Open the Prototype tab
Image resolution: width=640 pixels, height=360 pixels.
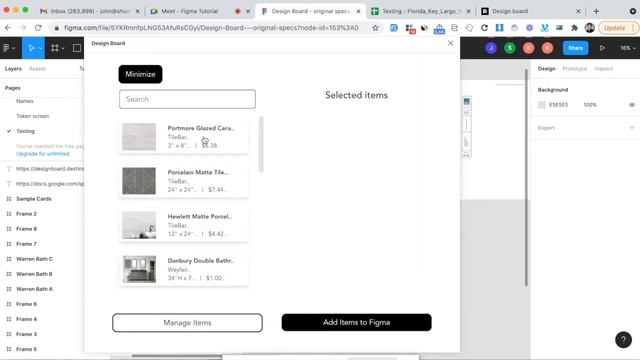[574, 69]
